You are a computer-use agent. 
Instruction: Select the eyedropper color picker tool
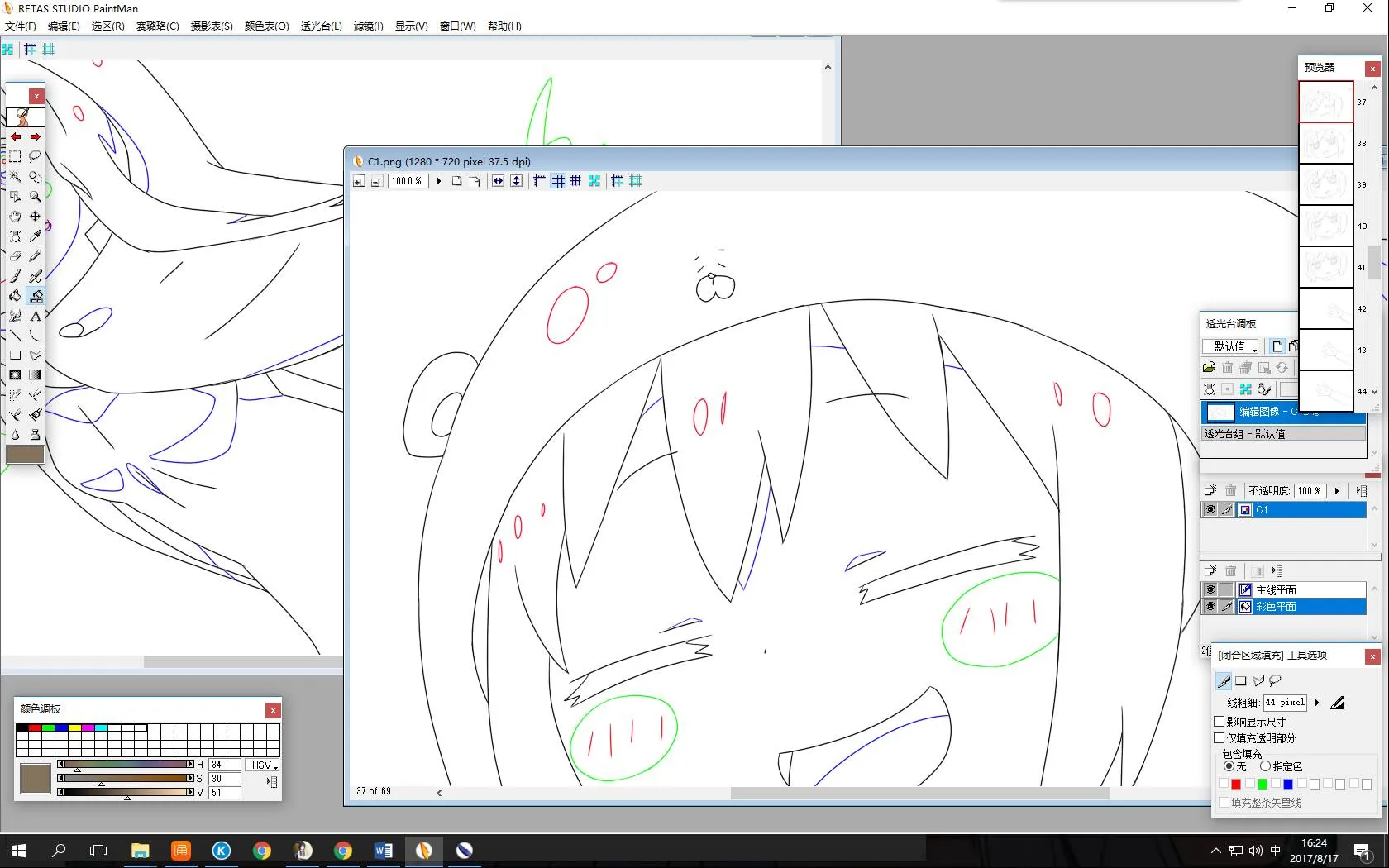(35, 236)
